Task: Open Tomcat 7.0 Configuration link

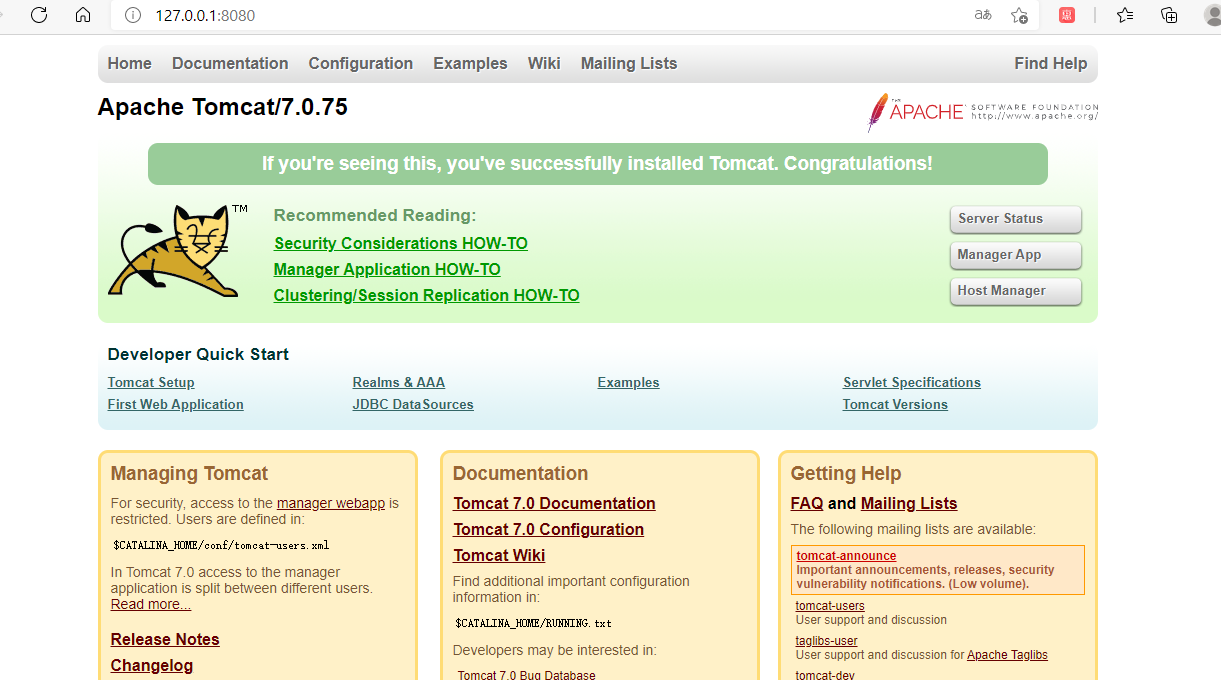Action: (x=548, y=529)
